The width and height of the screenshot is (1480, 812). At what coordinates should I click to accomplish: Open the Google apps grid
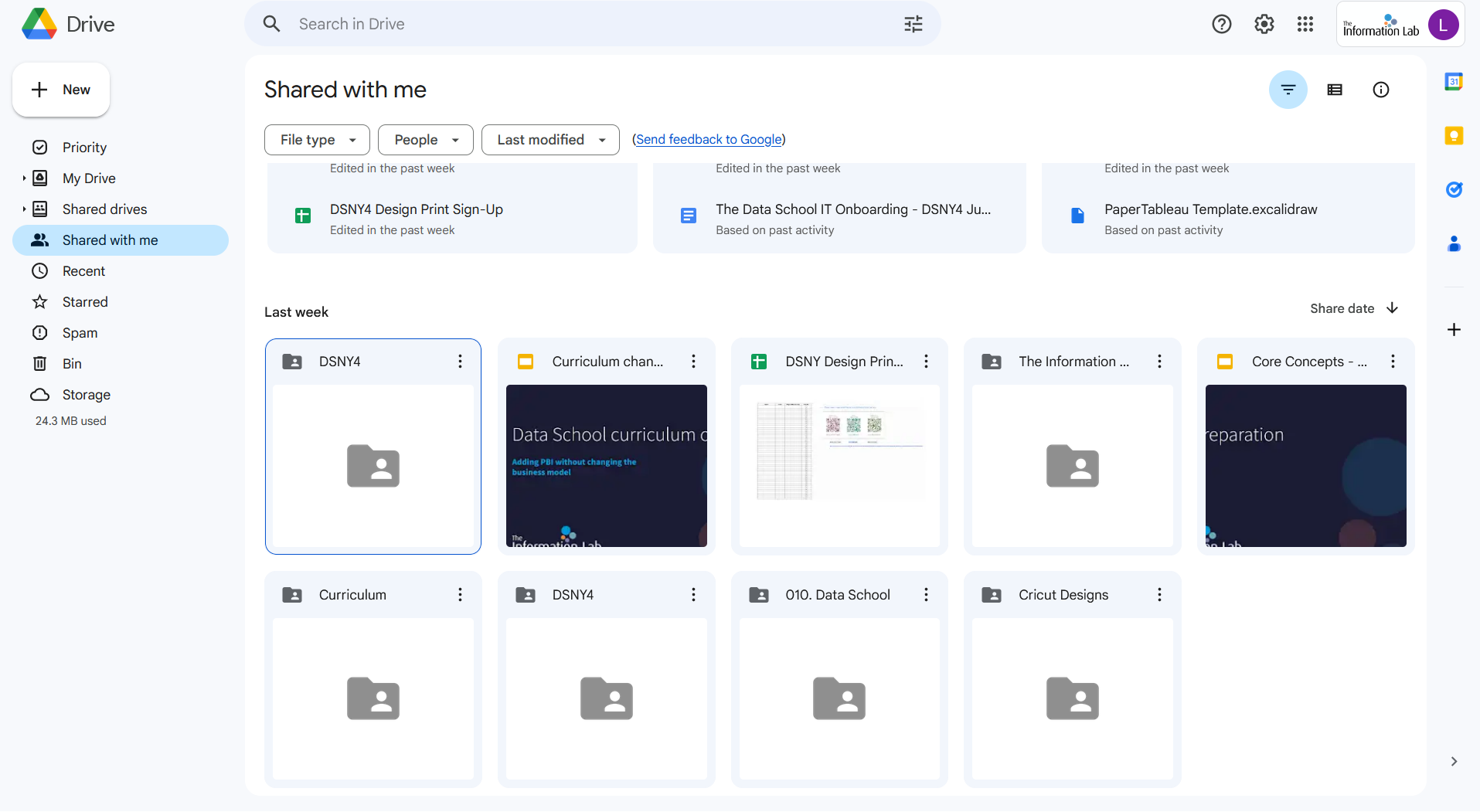pyautogui.click(x=1305, y=25)
